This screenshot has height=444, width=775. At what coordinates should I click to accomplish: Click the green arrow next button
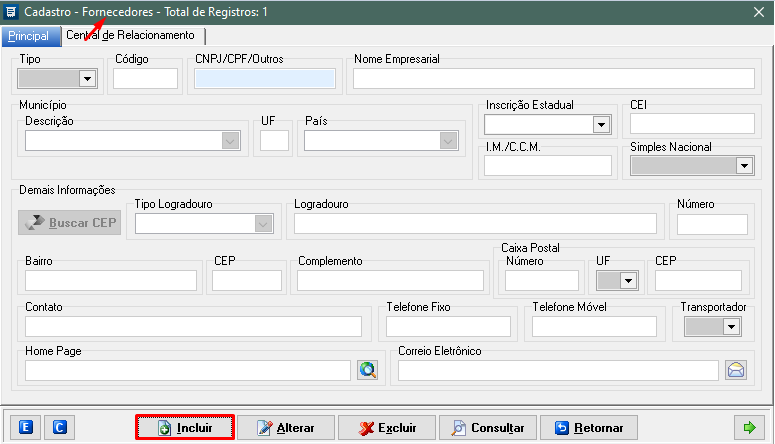748,428
